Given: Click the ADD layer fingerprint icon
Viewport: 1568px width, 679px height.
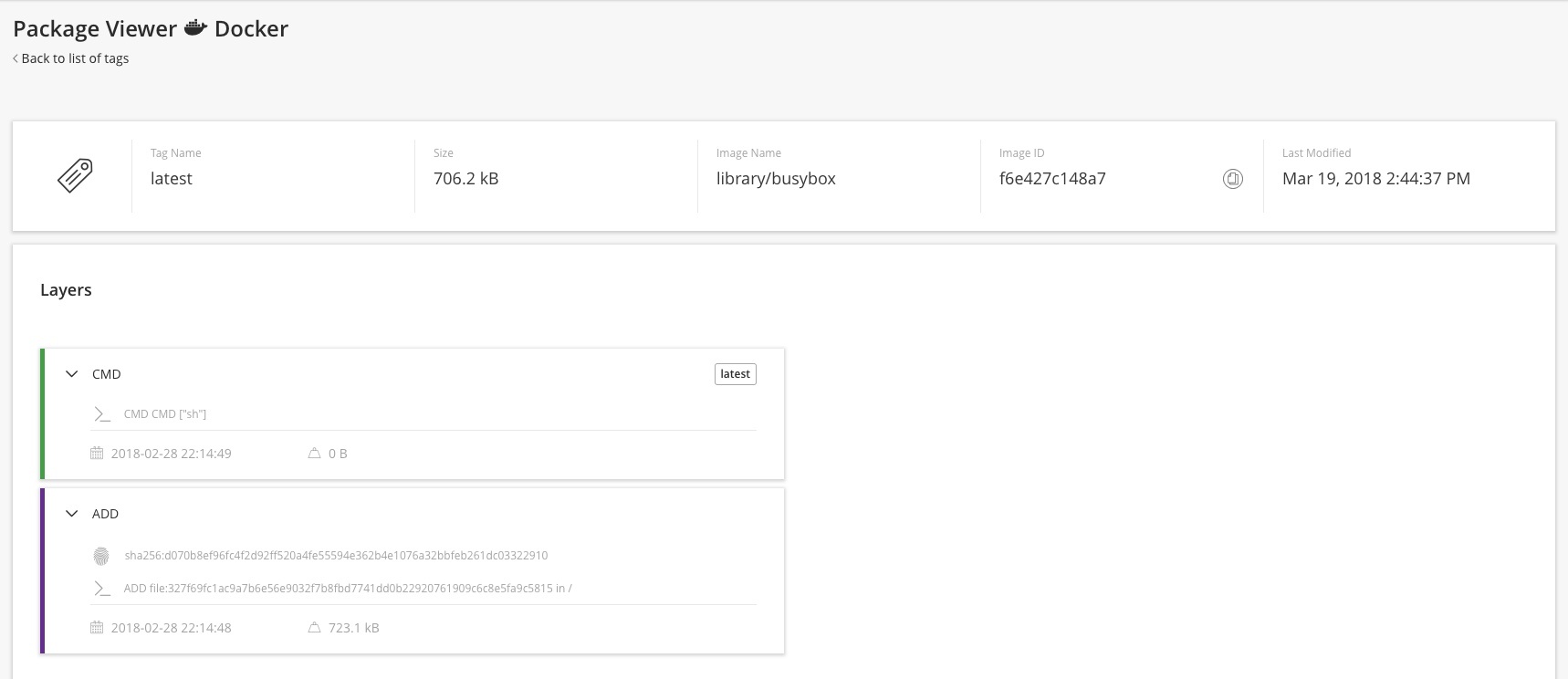Looking at the screenshot, I should pos(101,556).
